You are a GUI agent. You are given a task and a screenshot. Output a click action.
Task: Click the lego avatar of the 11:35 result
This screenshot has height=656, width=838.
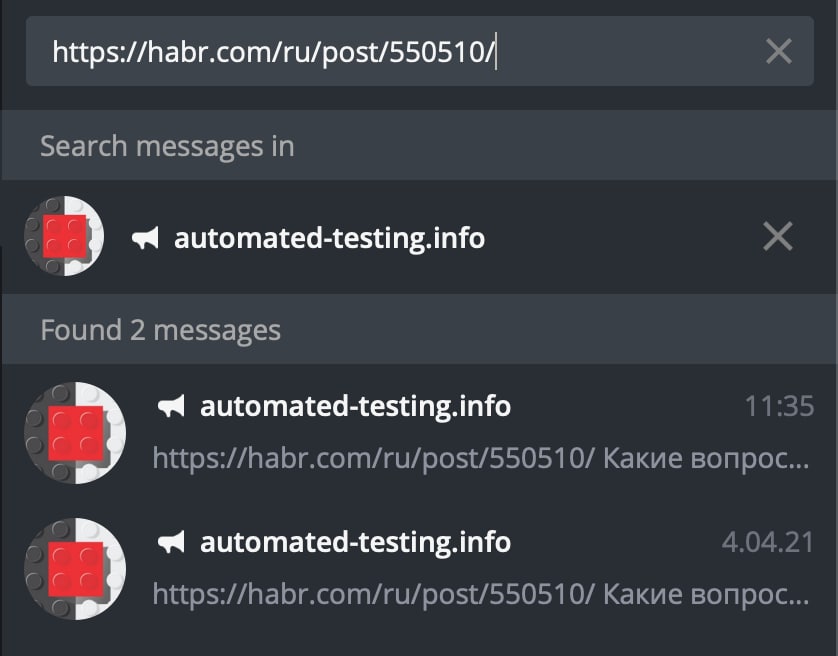click(x=75, y=433)
